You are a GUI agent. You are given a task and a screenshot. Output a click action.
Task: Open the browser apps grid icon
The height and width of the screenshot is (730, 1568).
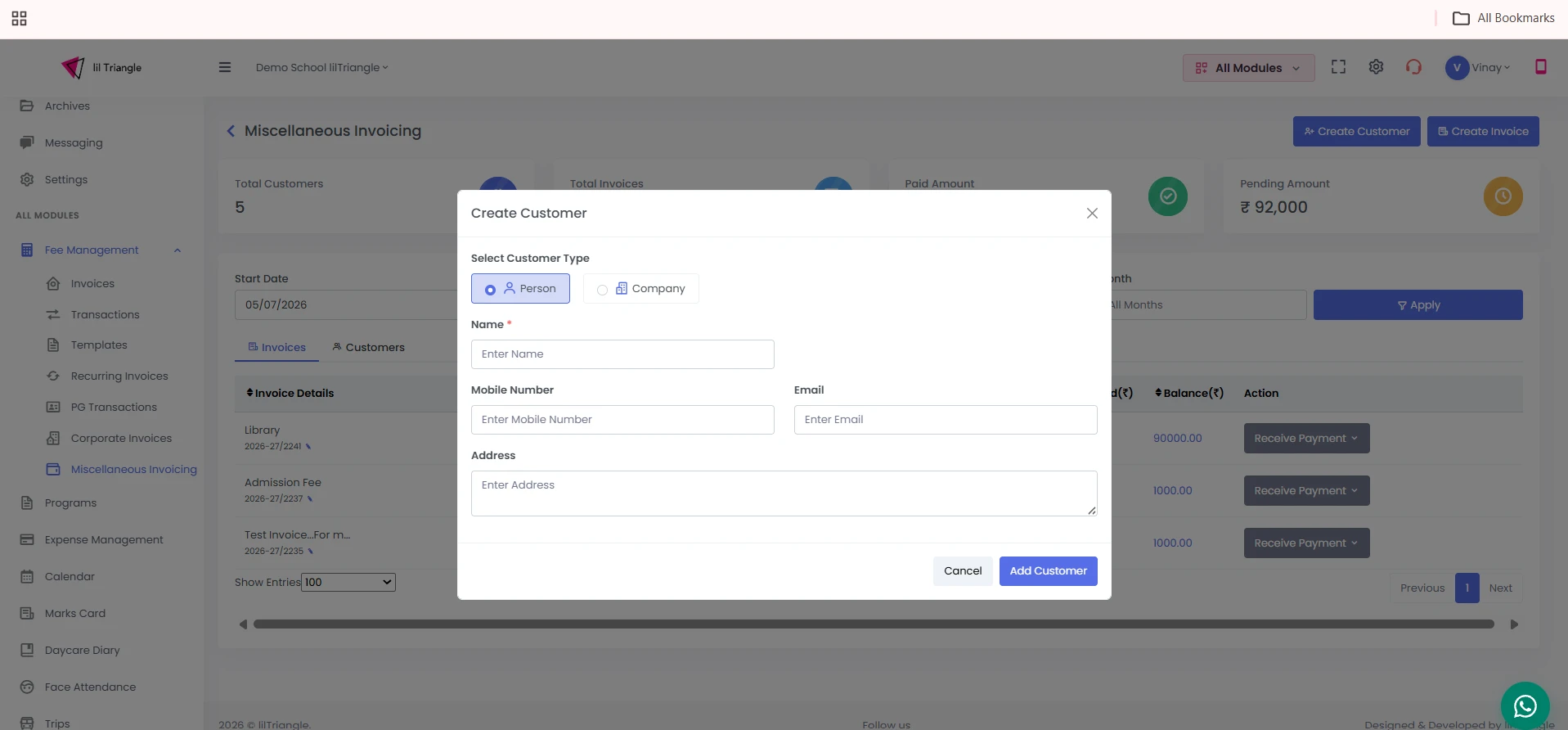pyautogui.click(x=20, y=18)
